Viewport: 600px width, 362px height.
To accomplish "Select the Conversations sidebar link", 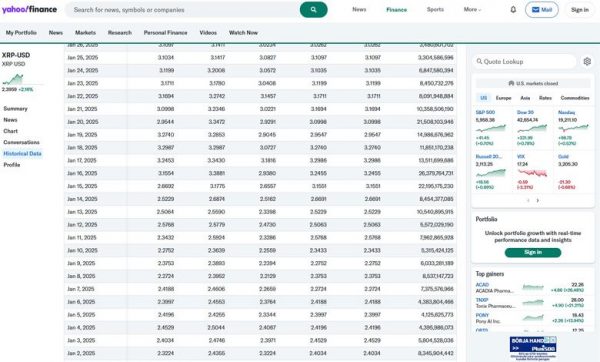I will tap(21, 142).
